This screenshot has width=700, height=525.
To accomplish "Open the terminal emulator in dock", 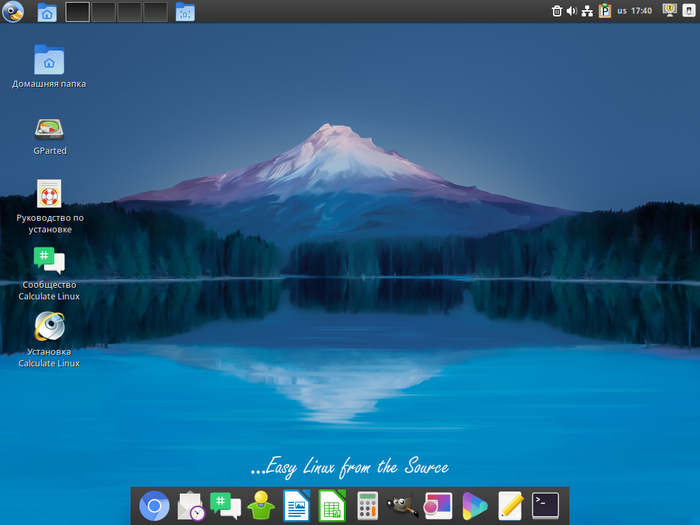I will click(x=545, y=505).
